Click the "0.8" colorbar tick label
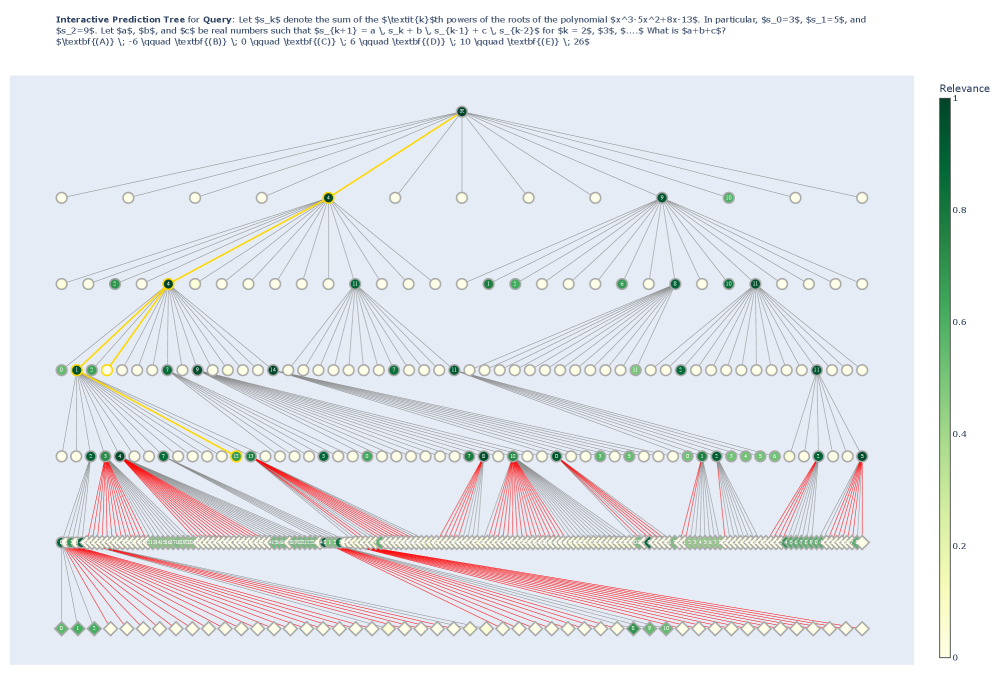This screenshot has width=997, height=674. click(x=959, y=210)
